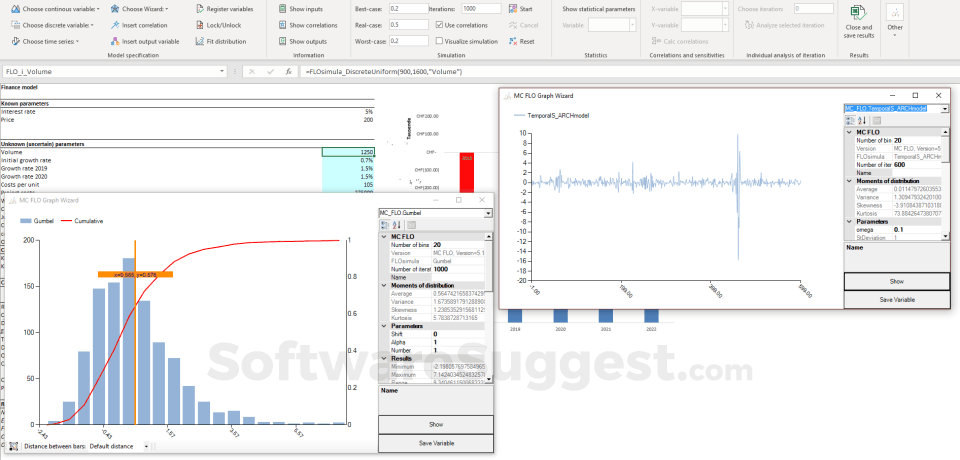
Task: Click Close and save results
Action: tap(859, 23)
